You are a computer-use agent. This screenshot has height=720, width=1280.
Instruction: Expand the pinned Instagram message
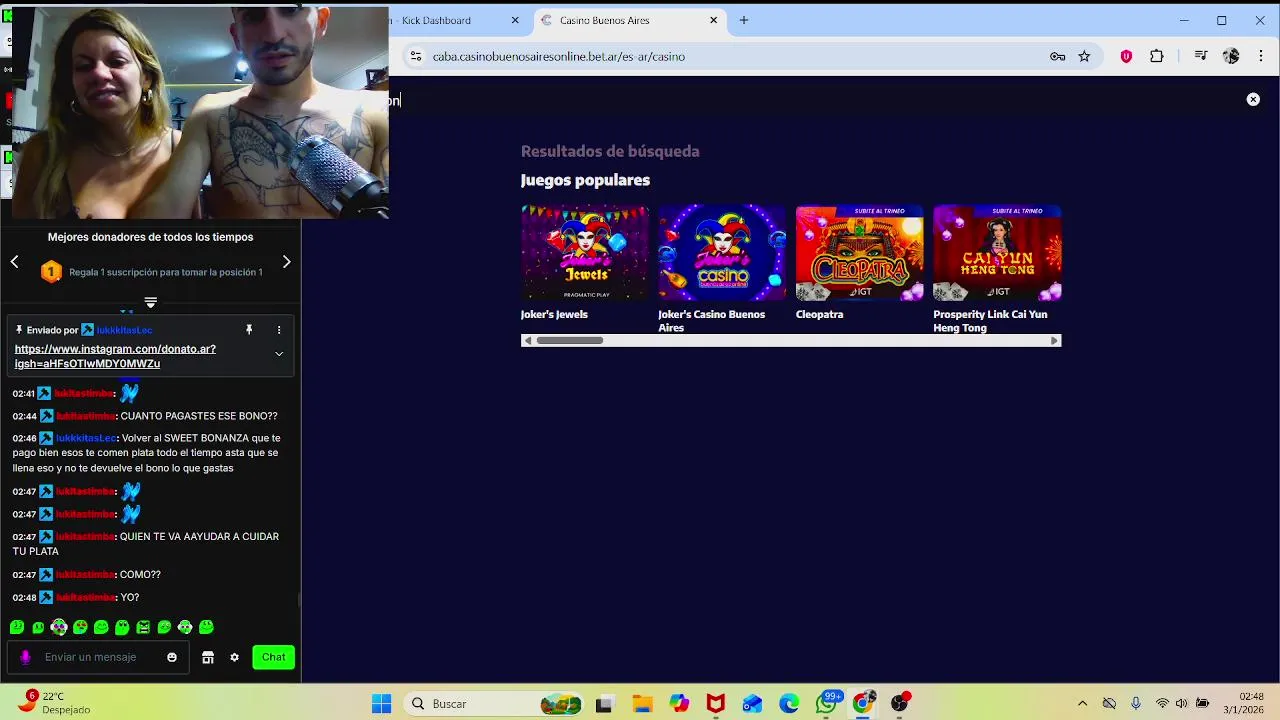tap(279, 353)
